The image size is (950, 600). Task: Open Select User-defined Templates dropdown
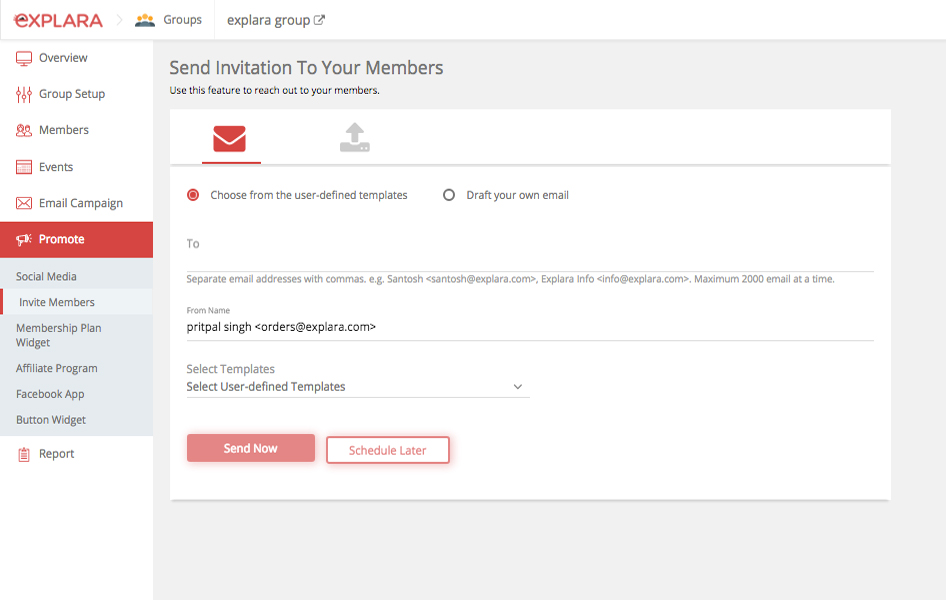(357, 387)
